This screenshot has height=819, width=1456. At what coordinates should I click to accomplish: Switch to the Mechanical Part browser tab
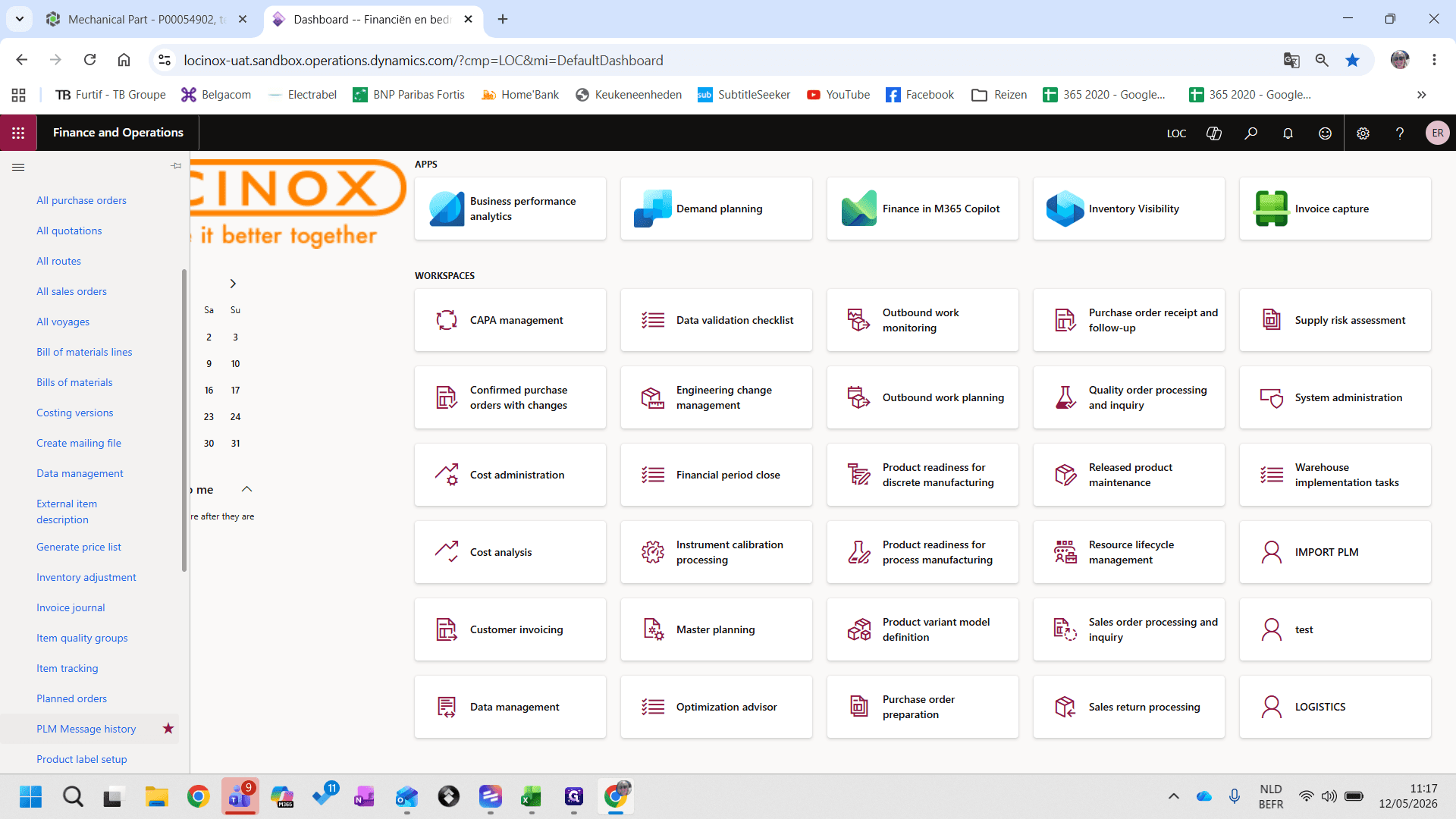coord(147,20)
